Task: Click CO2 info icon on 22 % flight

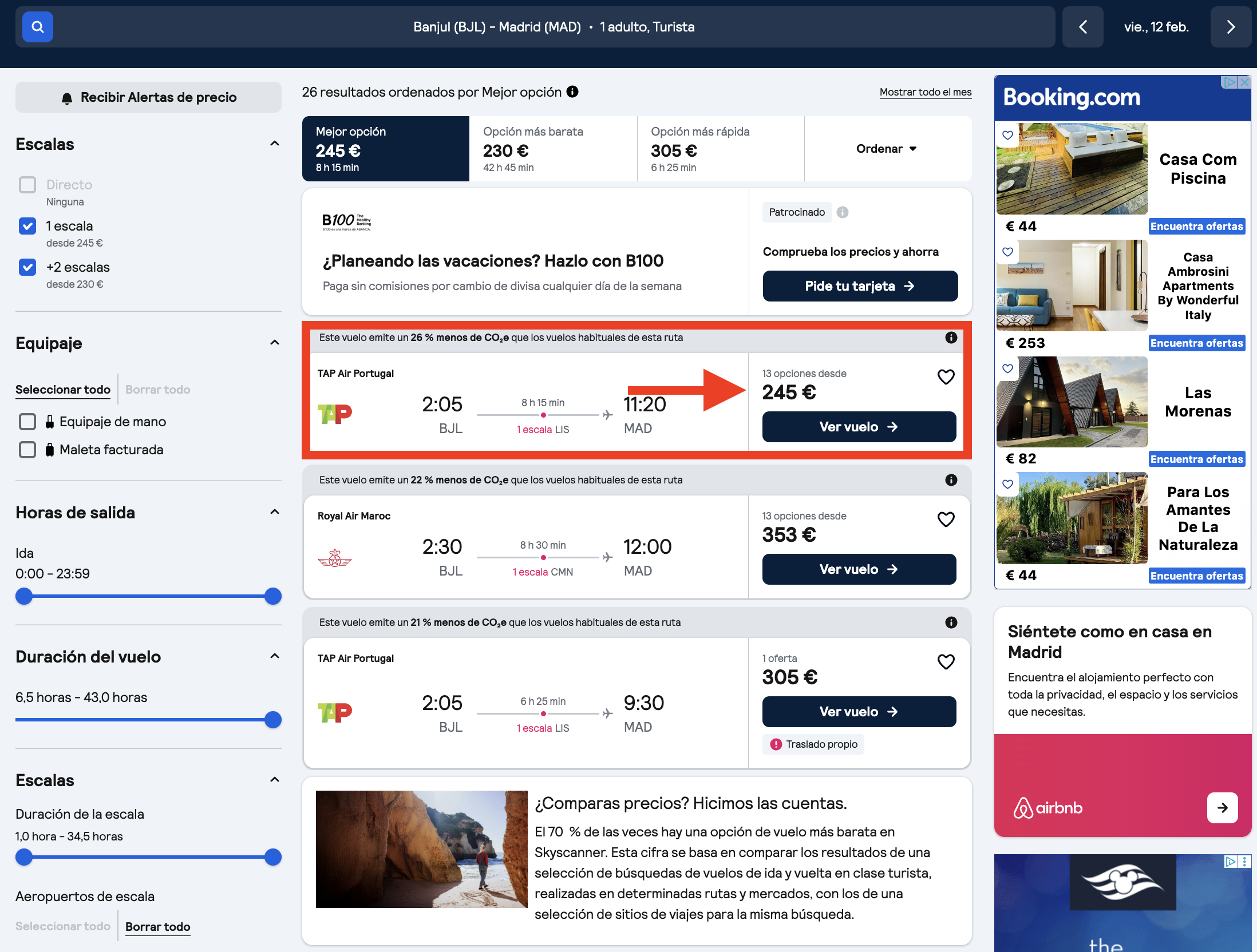Action: pyautogui.click(x=951, y=480)
